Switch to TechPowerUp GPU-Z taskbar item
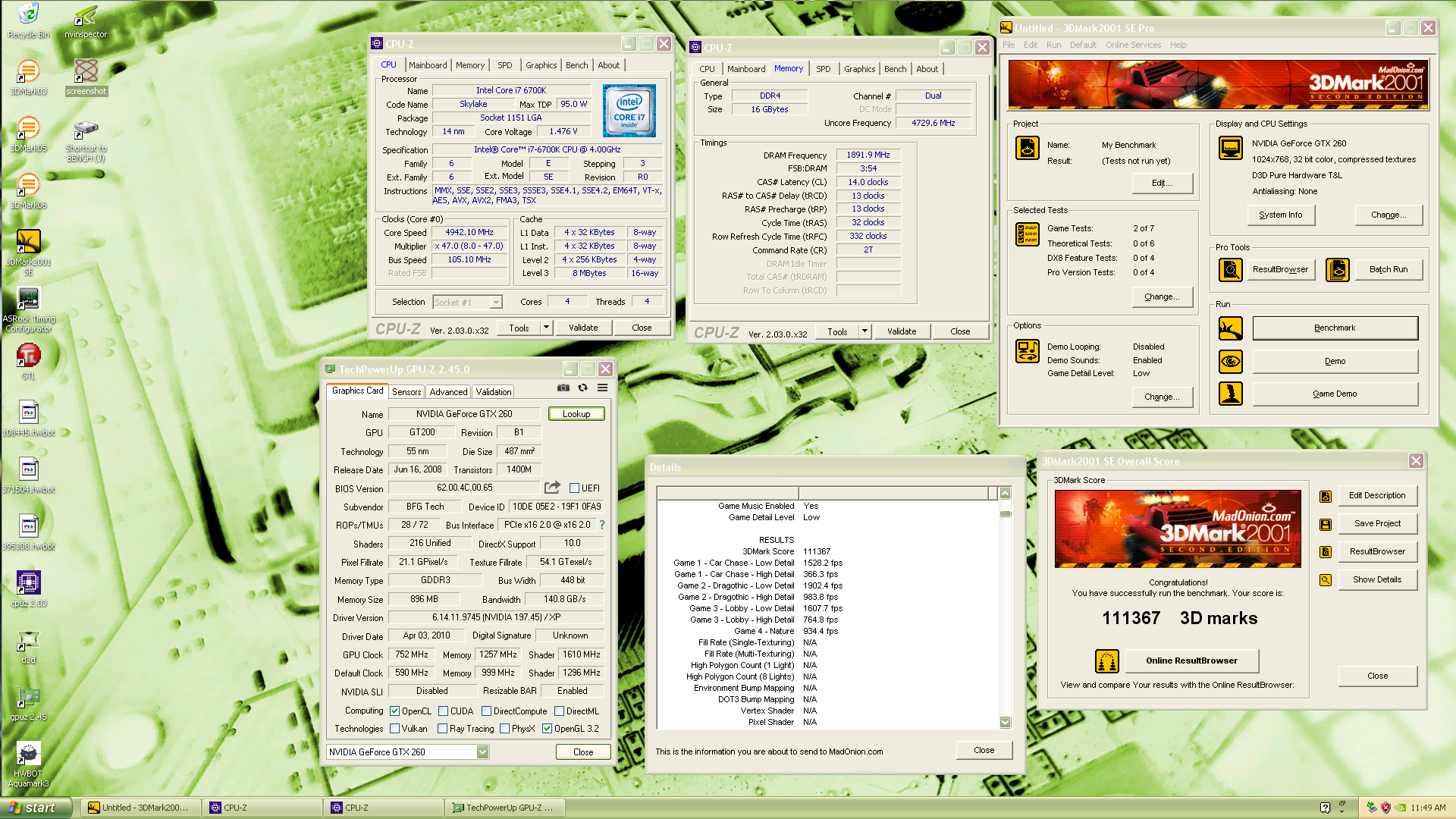Screen dimensions: 1456x819 [504, 808]
